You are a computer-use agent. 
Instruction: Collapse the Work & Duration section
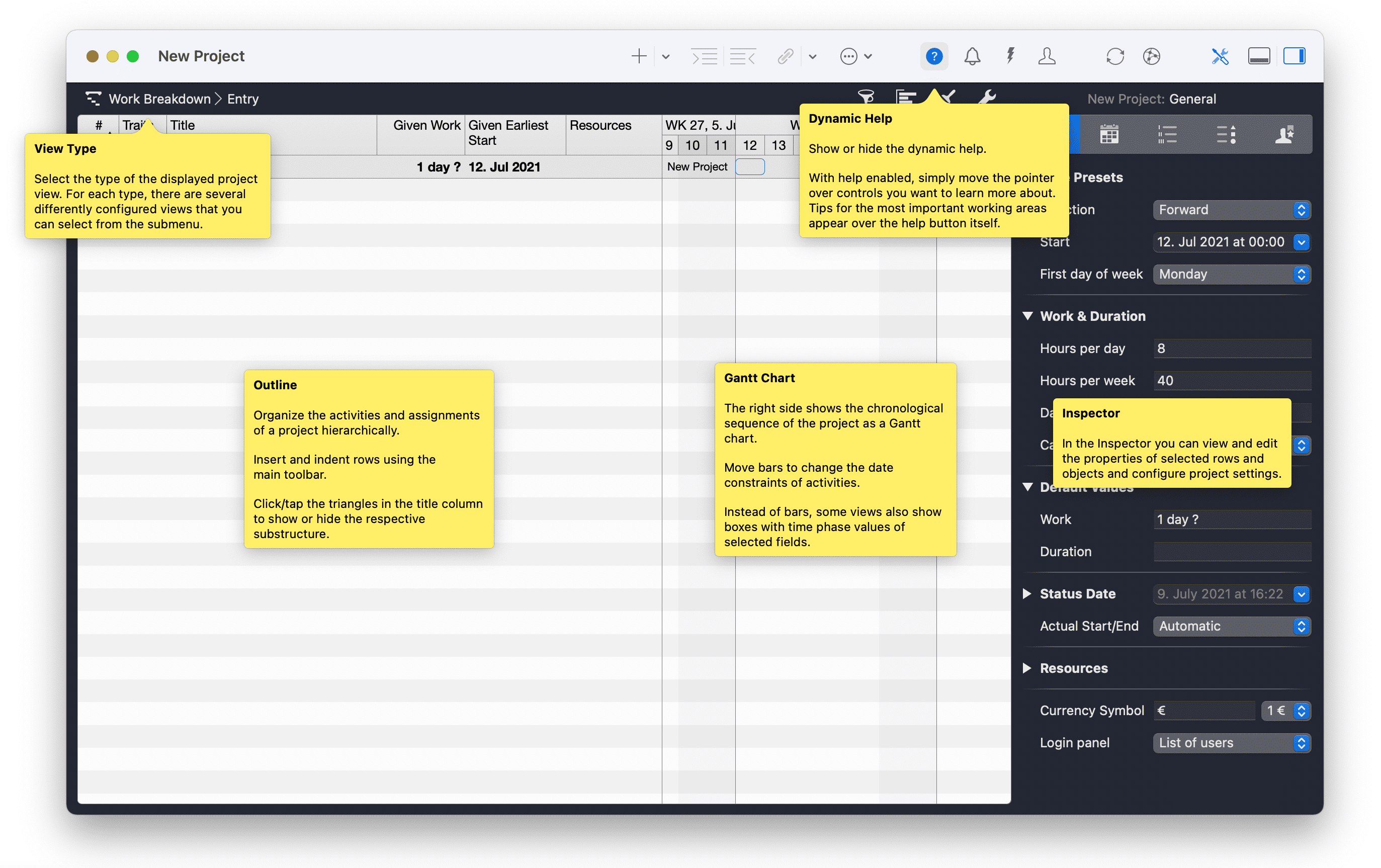tap(1028, 316)
